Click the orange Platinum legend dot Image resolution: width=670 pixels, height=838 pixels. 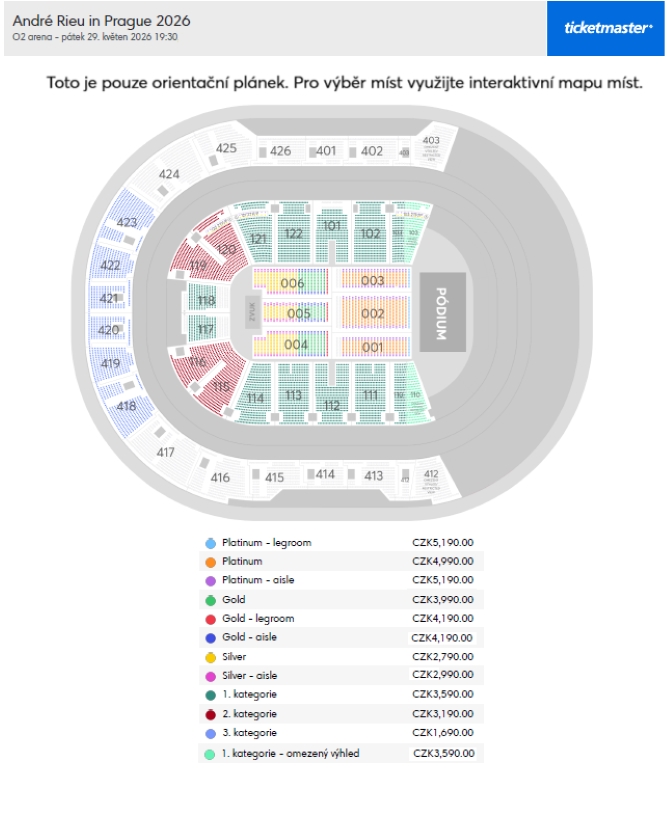(x=211, y=562)
